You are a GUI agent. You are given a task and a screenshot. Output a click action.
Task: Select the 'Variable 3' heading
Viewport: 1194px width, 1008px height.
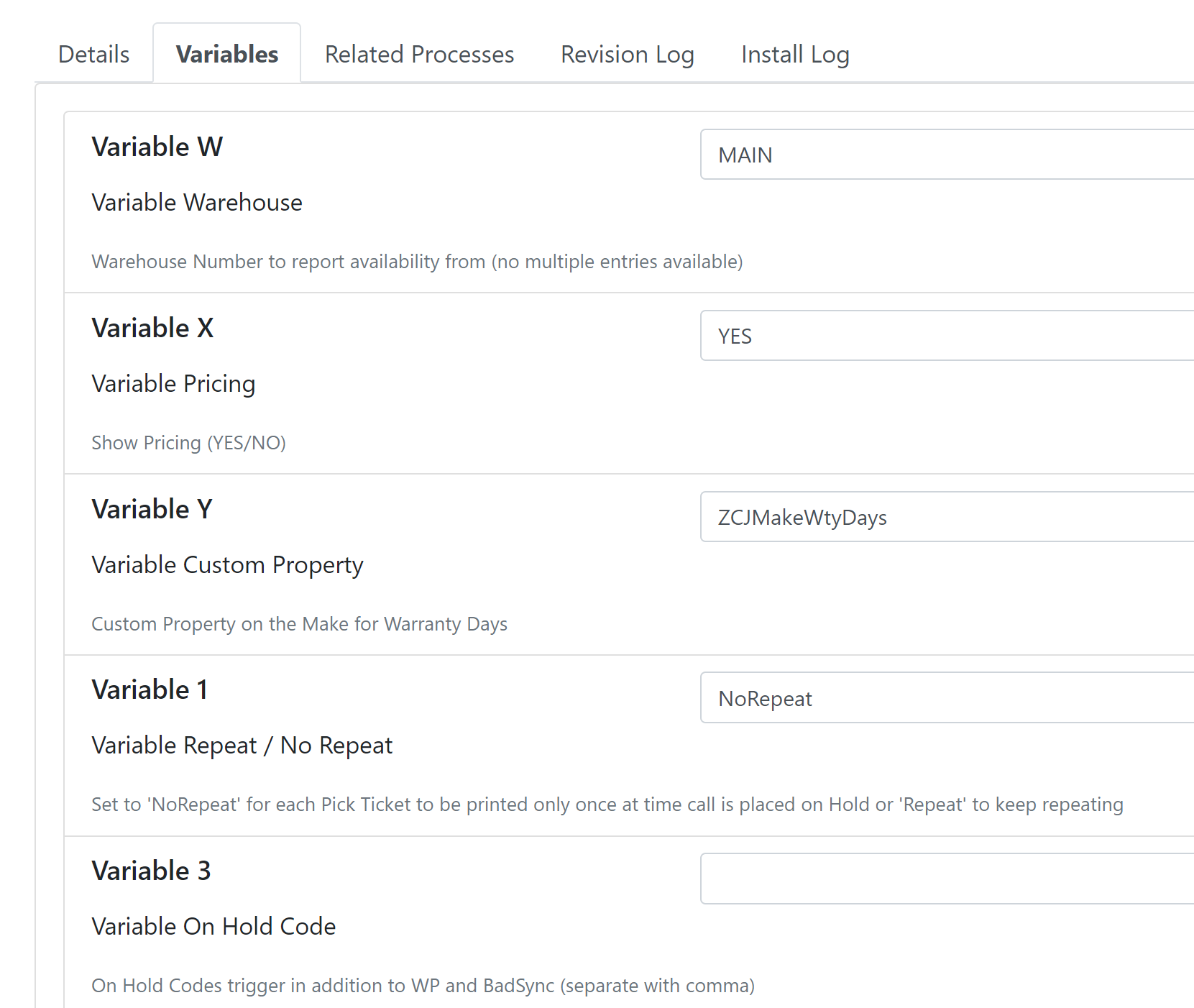coord(152,871)
